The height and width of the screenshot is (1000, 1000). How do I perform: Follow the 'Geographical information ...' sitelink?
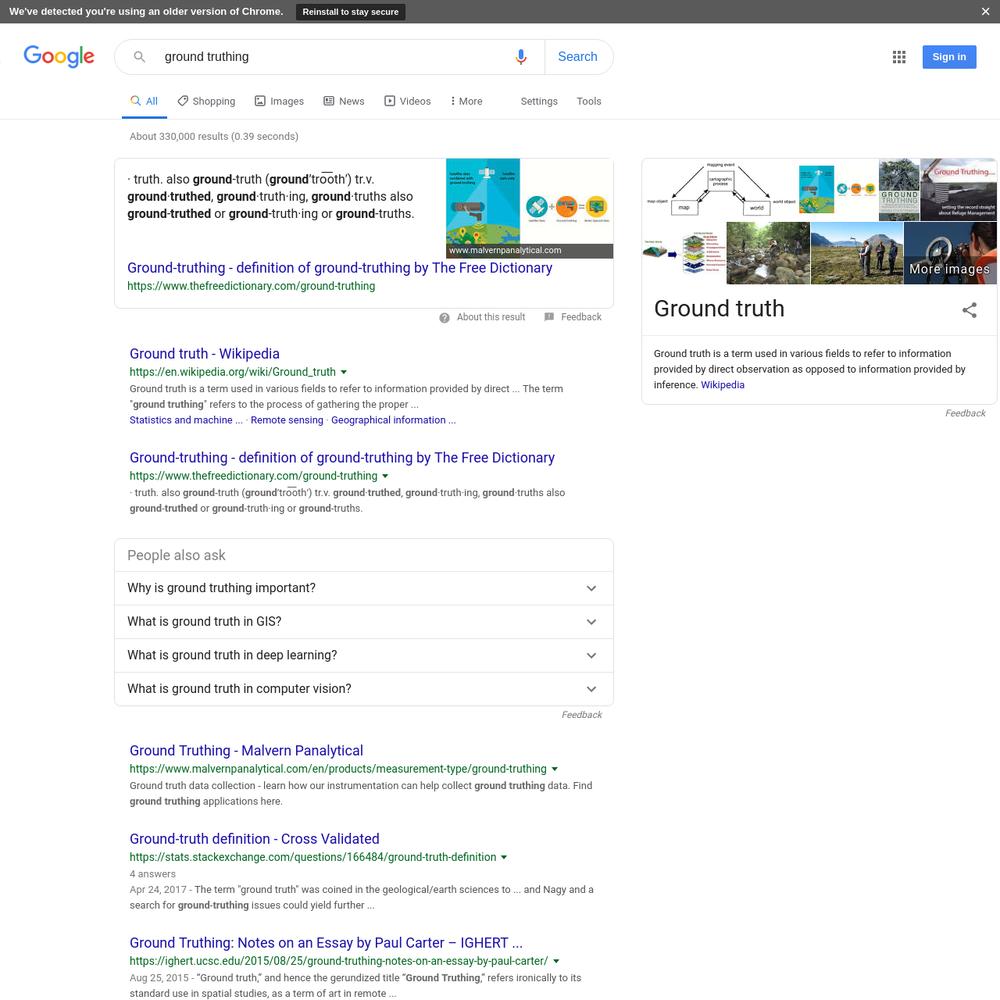[x=393, y=420]
